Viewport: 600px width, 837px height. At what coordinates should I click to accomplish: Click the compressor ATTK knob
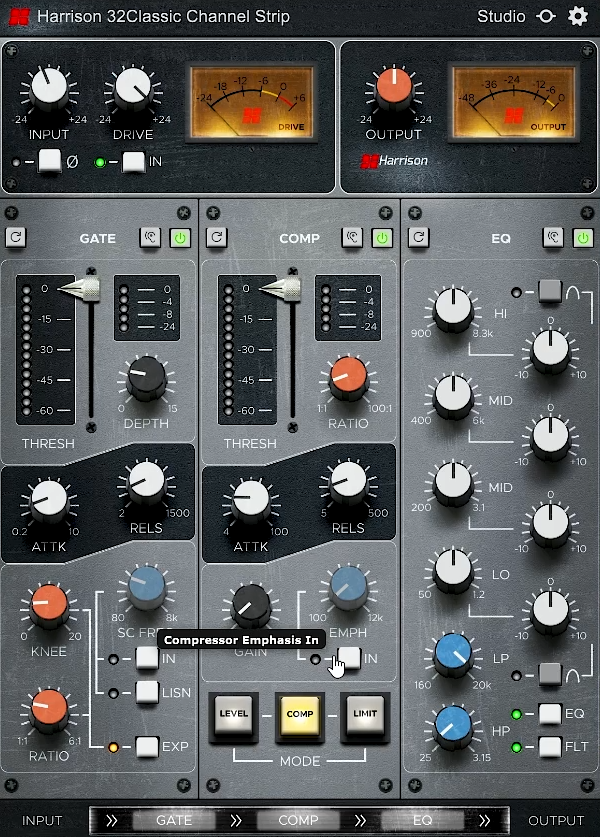coord(251,501)
